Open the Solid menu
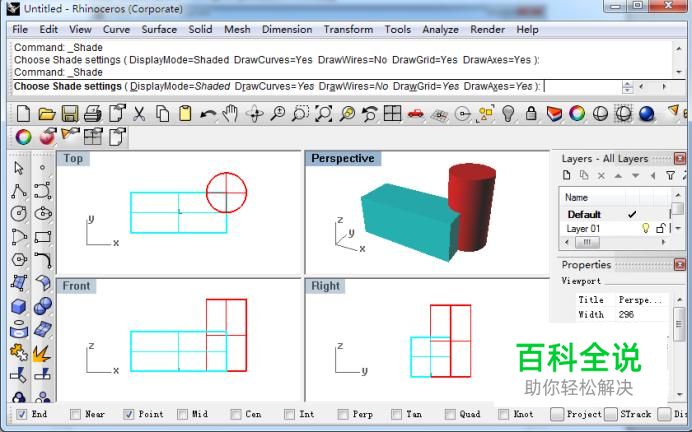 pos(200,29)
